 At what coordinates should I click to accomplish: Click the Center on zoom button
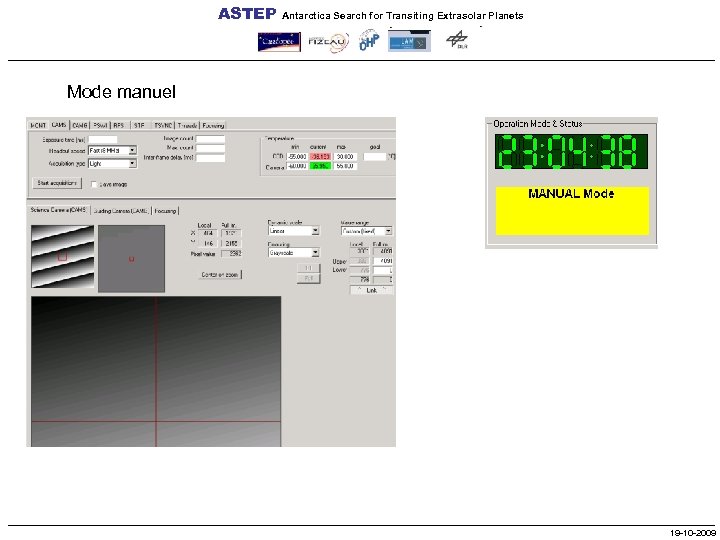point(220,275)
